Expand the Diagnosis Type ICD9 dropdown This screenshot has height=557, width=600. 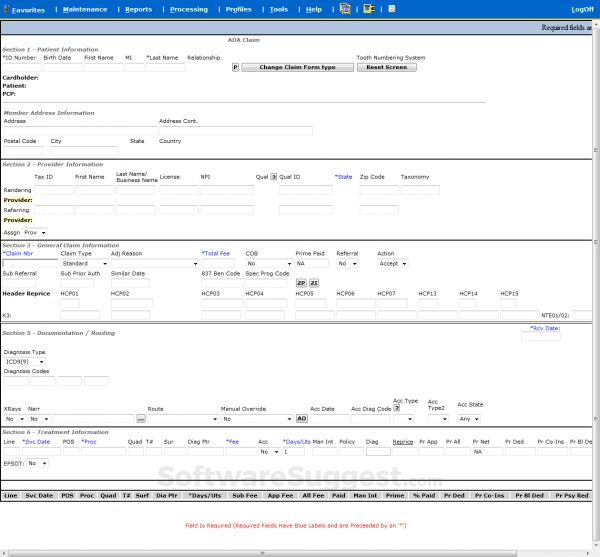22,361
